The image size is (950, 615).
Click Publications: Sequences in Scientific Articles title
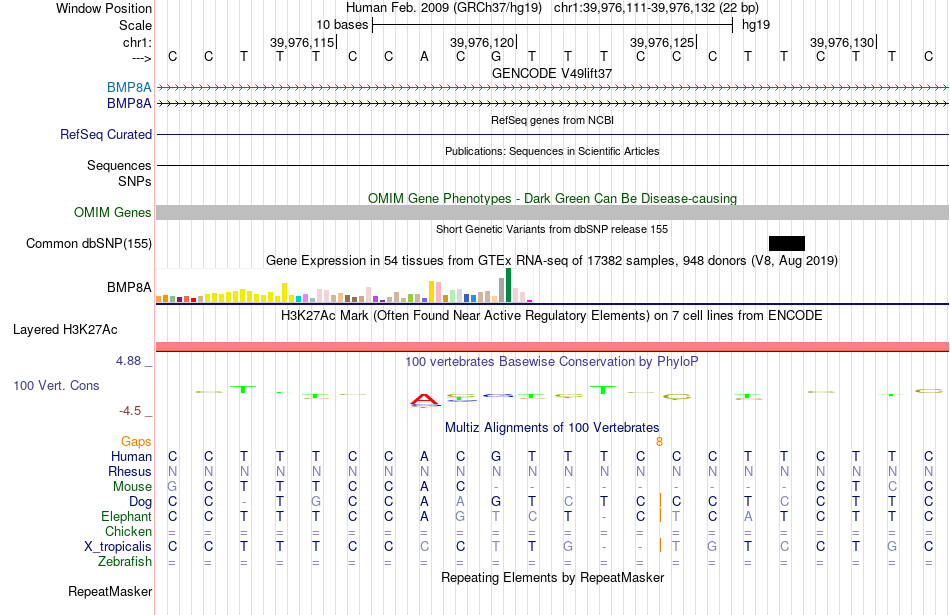click(x=552, y=151)
